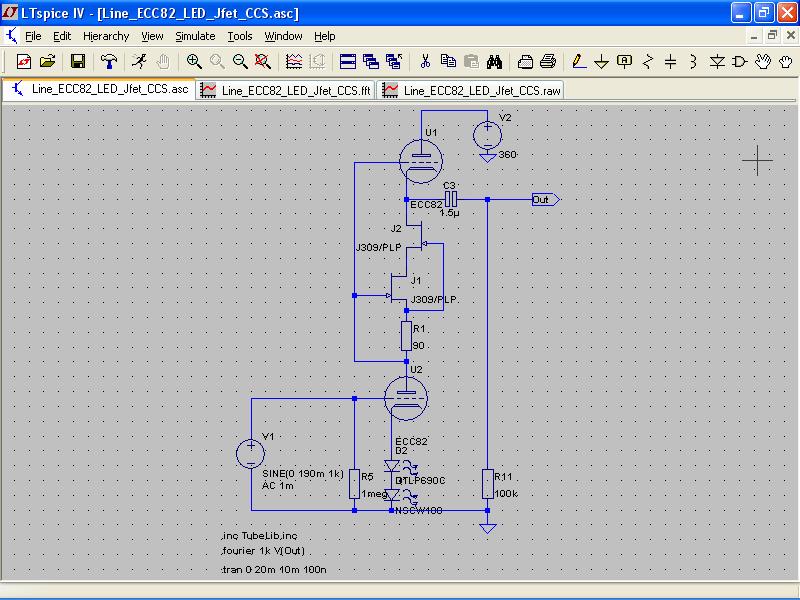Open the Hierarchy menu
Image resolution: width=800 pixels, height=600 pixels.
pos(106,36)
